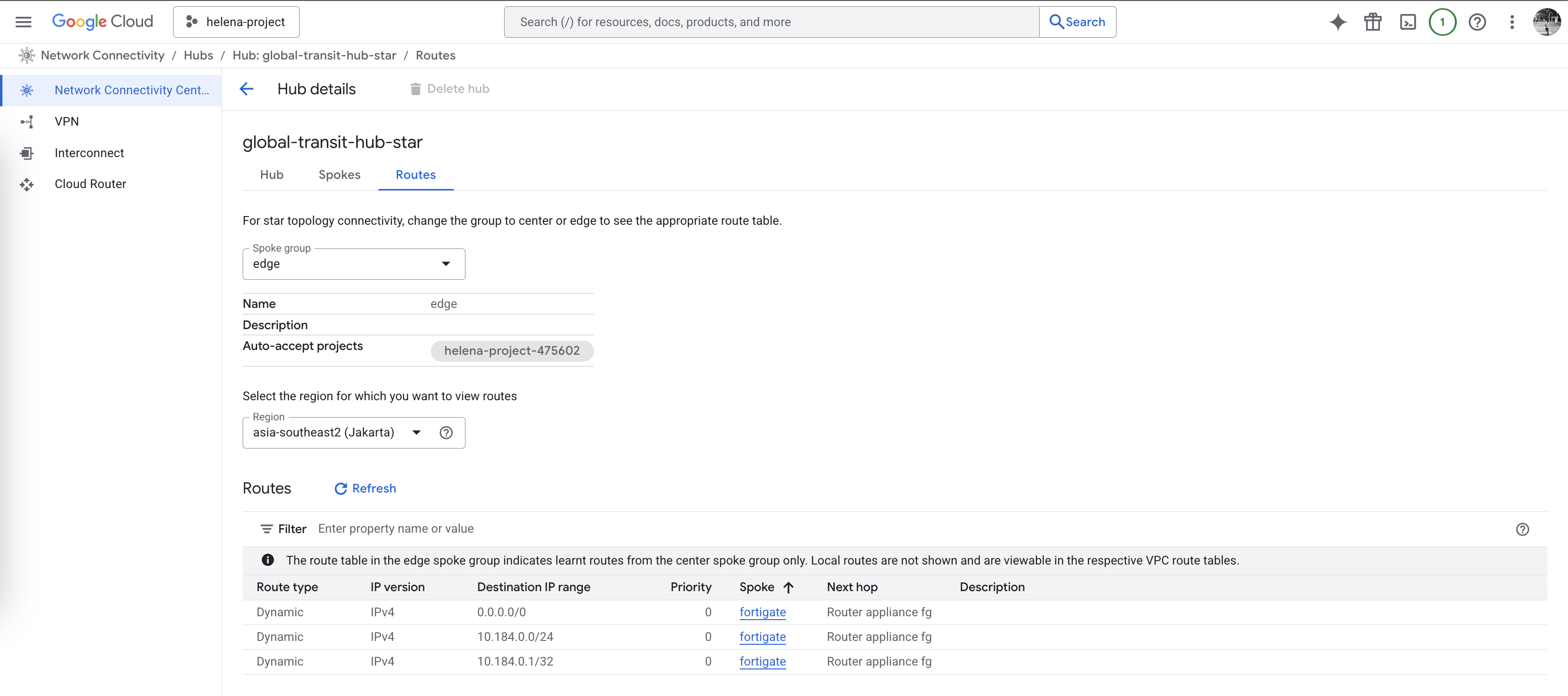Open fortigate spoke link for 0.0.0.0/0 route
Screen dimensions: 1568x696
[762, 612]
